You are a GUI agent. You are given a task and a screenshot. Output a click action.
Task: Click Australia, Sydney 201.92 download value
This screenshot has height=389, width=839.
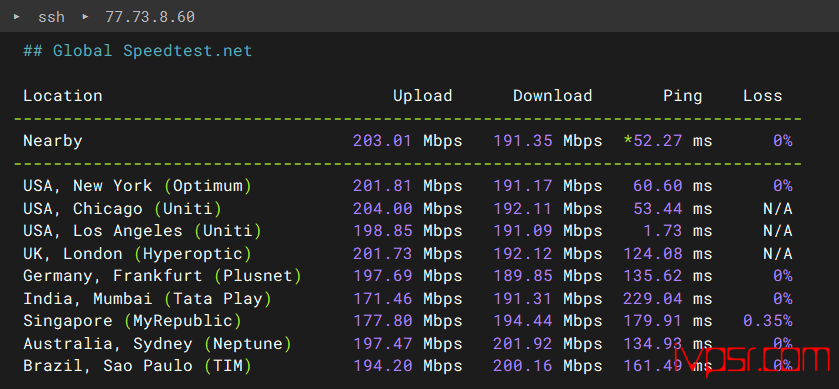(548, 343)
